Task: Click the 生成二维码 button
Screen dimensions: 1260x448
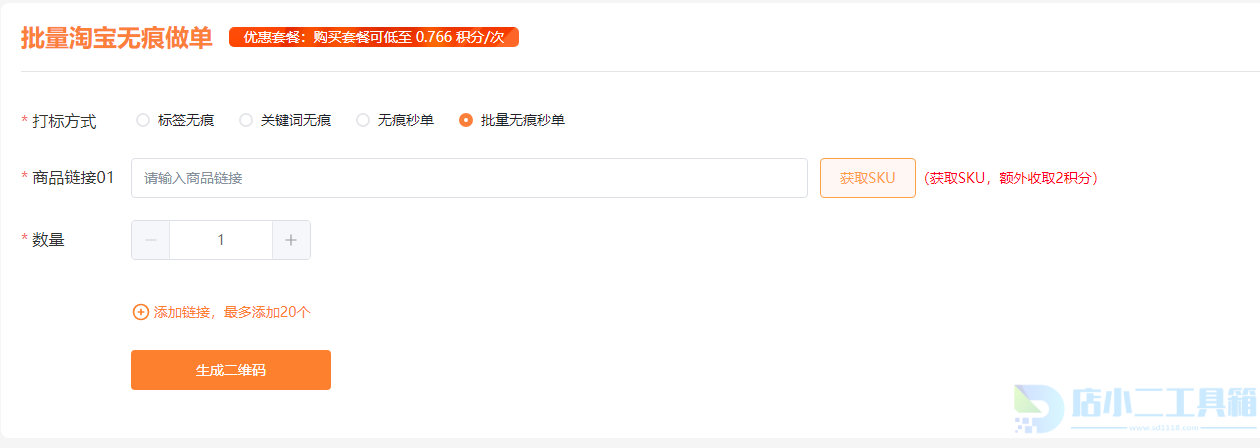Action: coord(231,370)
